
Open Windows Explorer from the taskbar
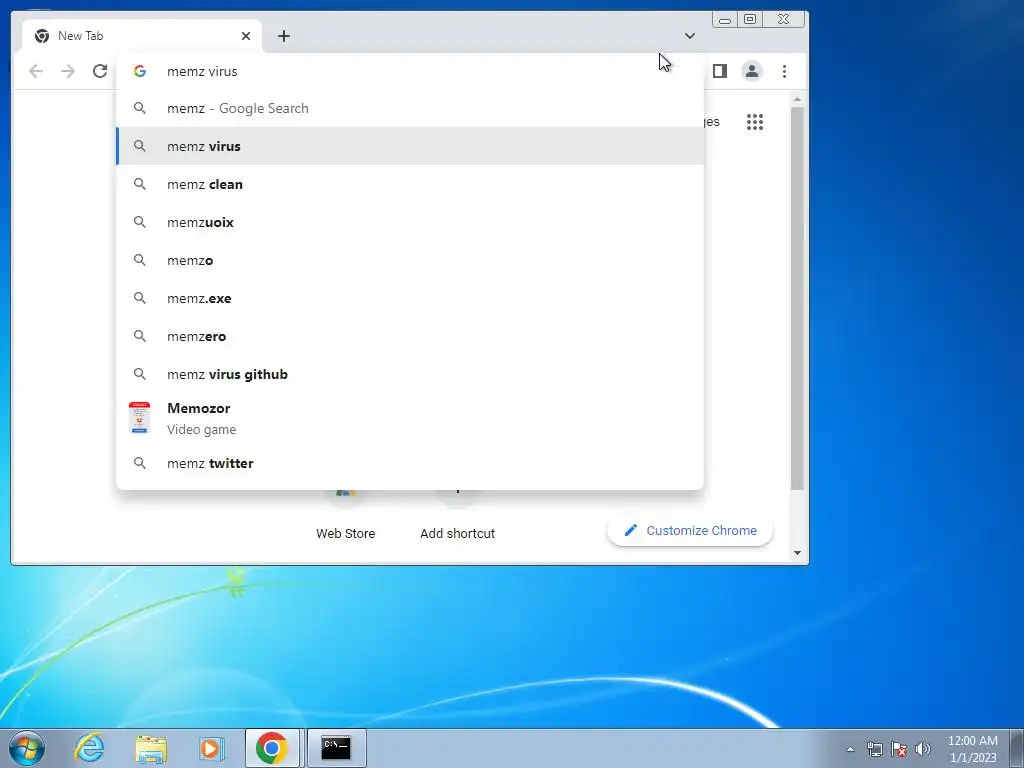coord(150,748)
